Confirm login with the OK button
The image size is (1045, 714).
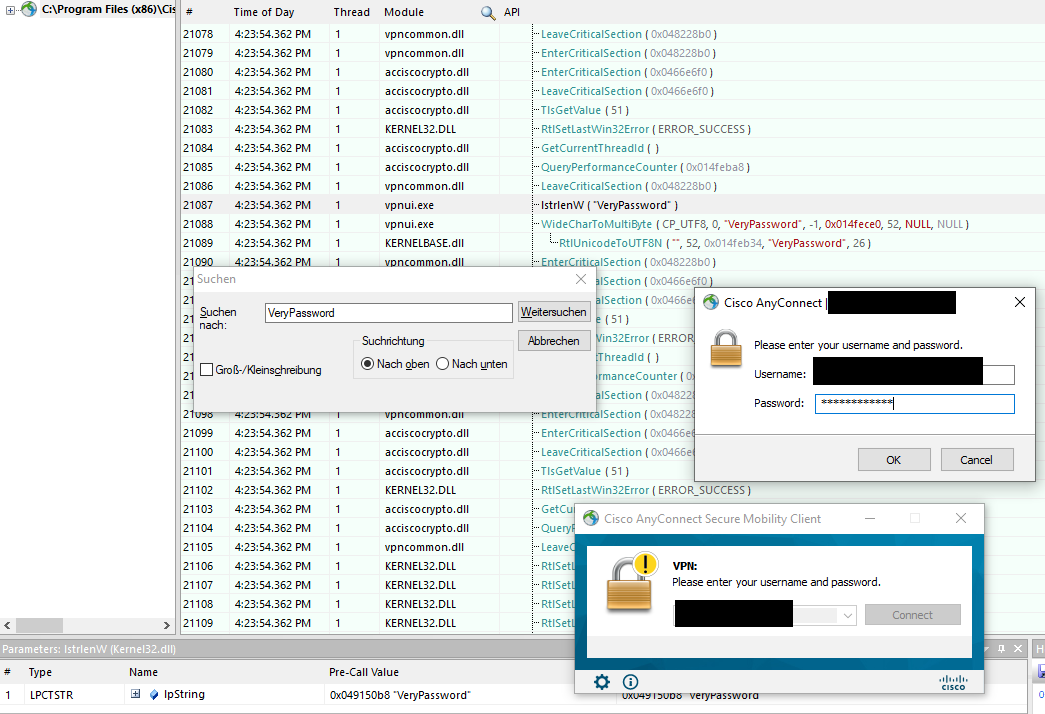(x=894, y=460)
